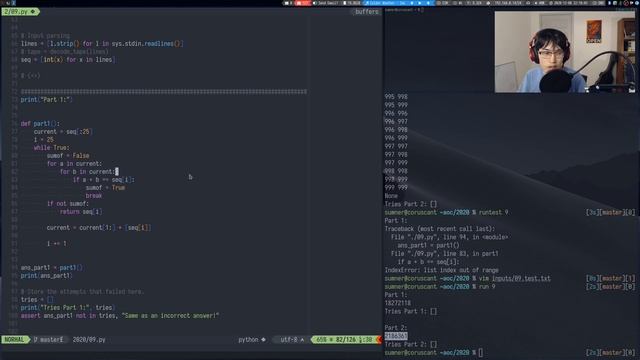Click the webcam video thumbnail
Screen dimensions: 640x360
tap(565, 51)
